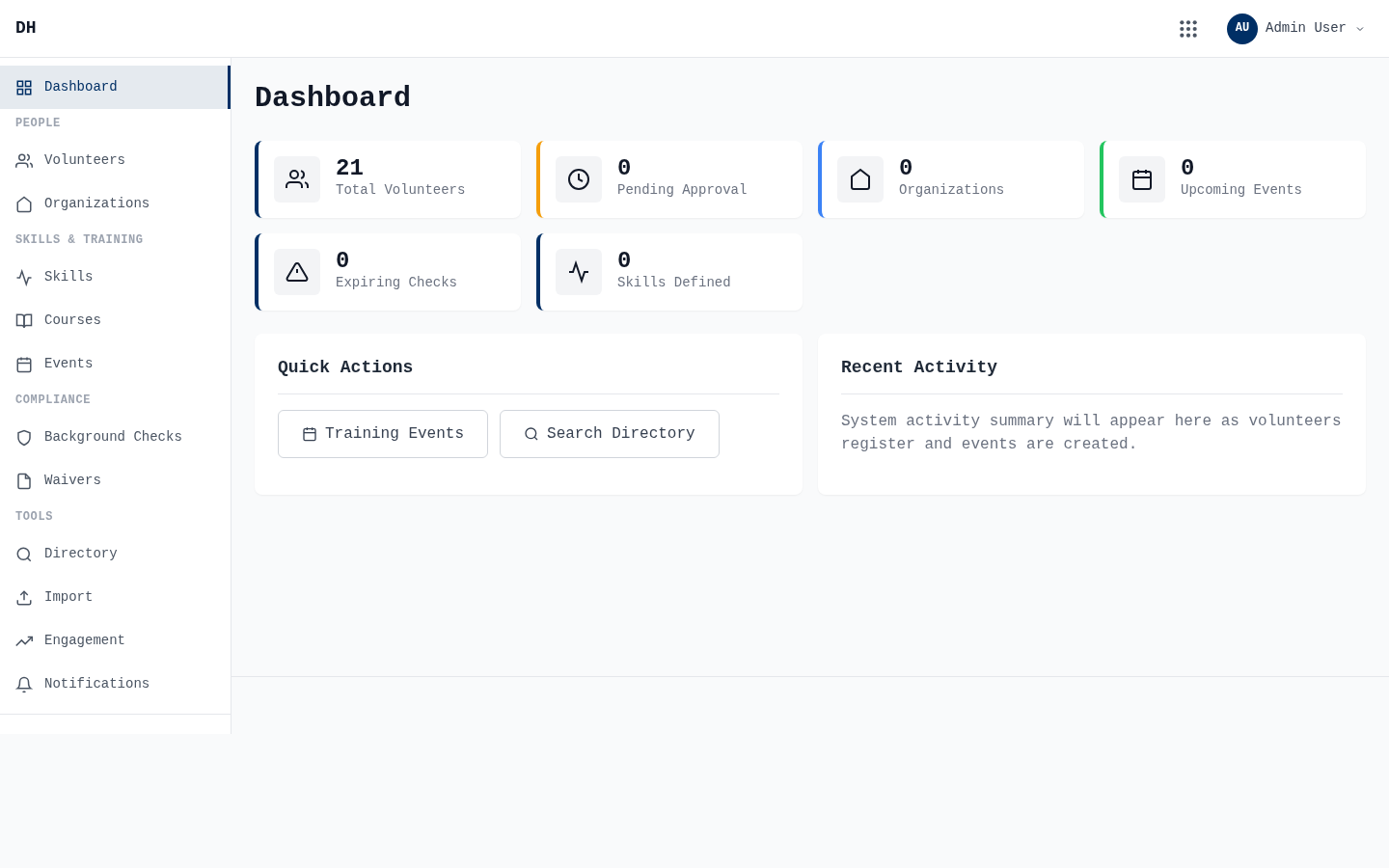The image size is (1389, 868).
Task: Select Dashboard in the sidebar
Action: pos(80,87)
